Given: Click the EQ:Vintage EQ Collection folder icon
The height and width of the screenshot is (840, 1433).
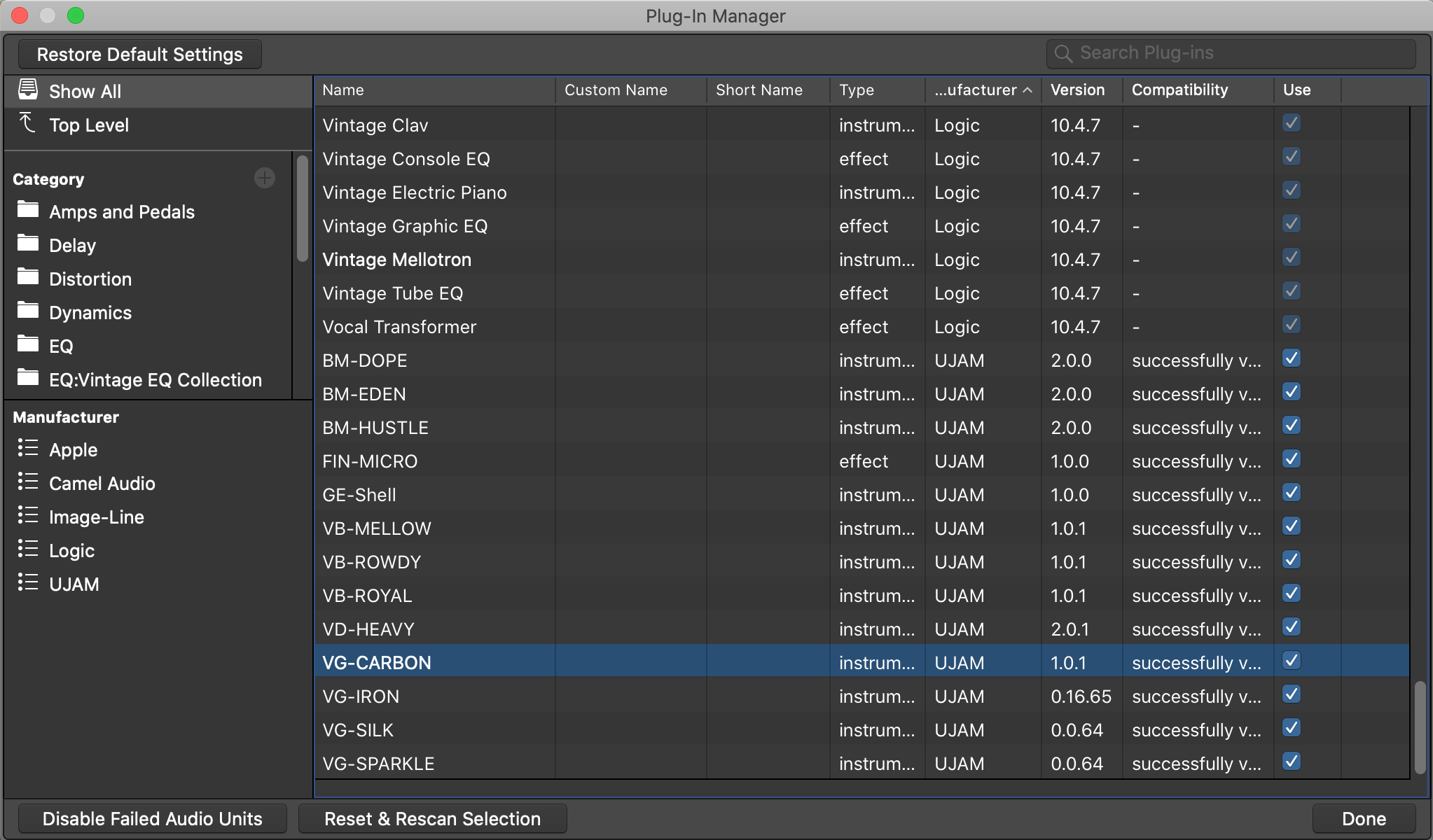Looking at the screenshot, I should click(x=28, y=377).
